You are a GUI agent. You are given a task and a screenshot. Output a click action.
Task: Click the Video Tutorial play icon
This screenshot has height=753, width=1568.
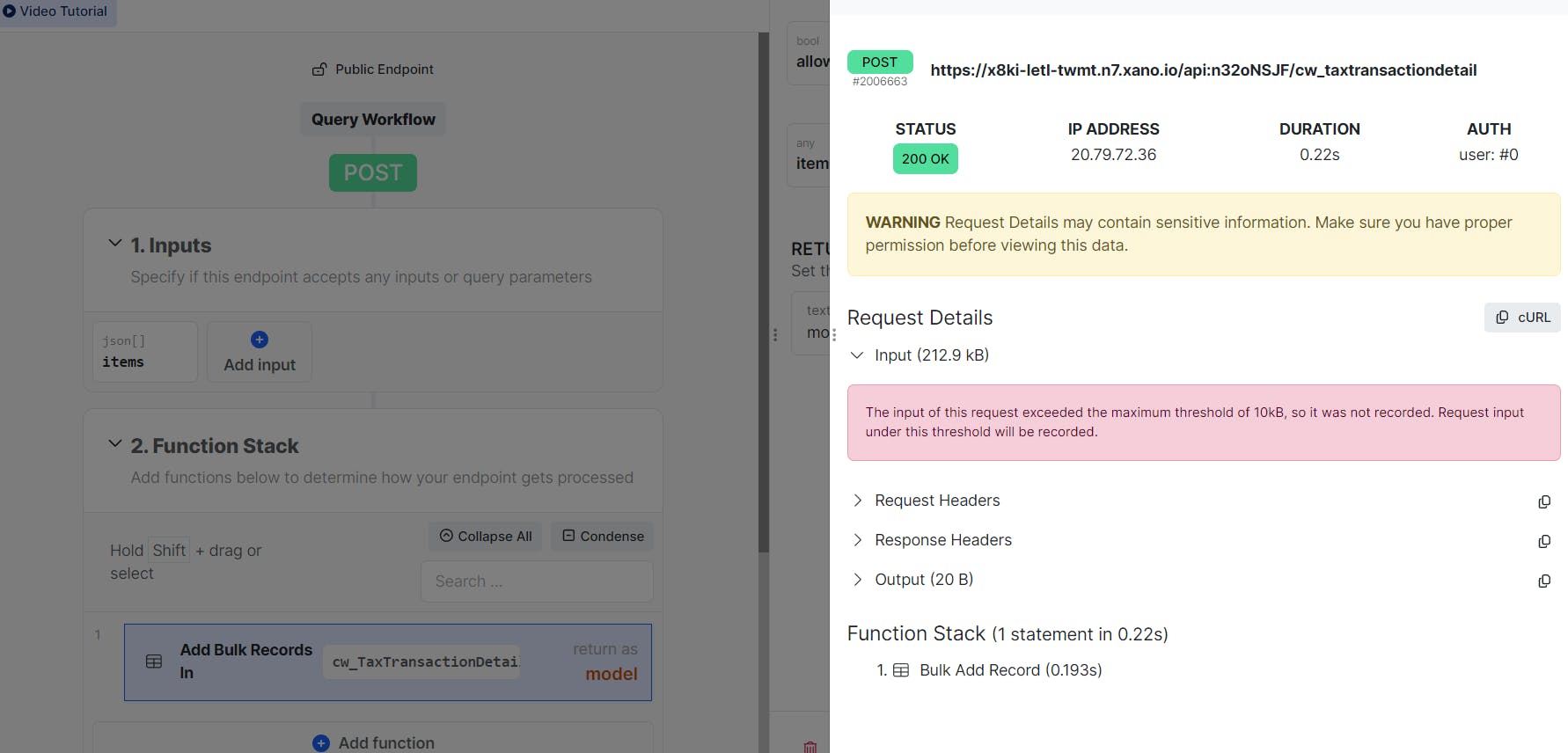pos(10,11)
